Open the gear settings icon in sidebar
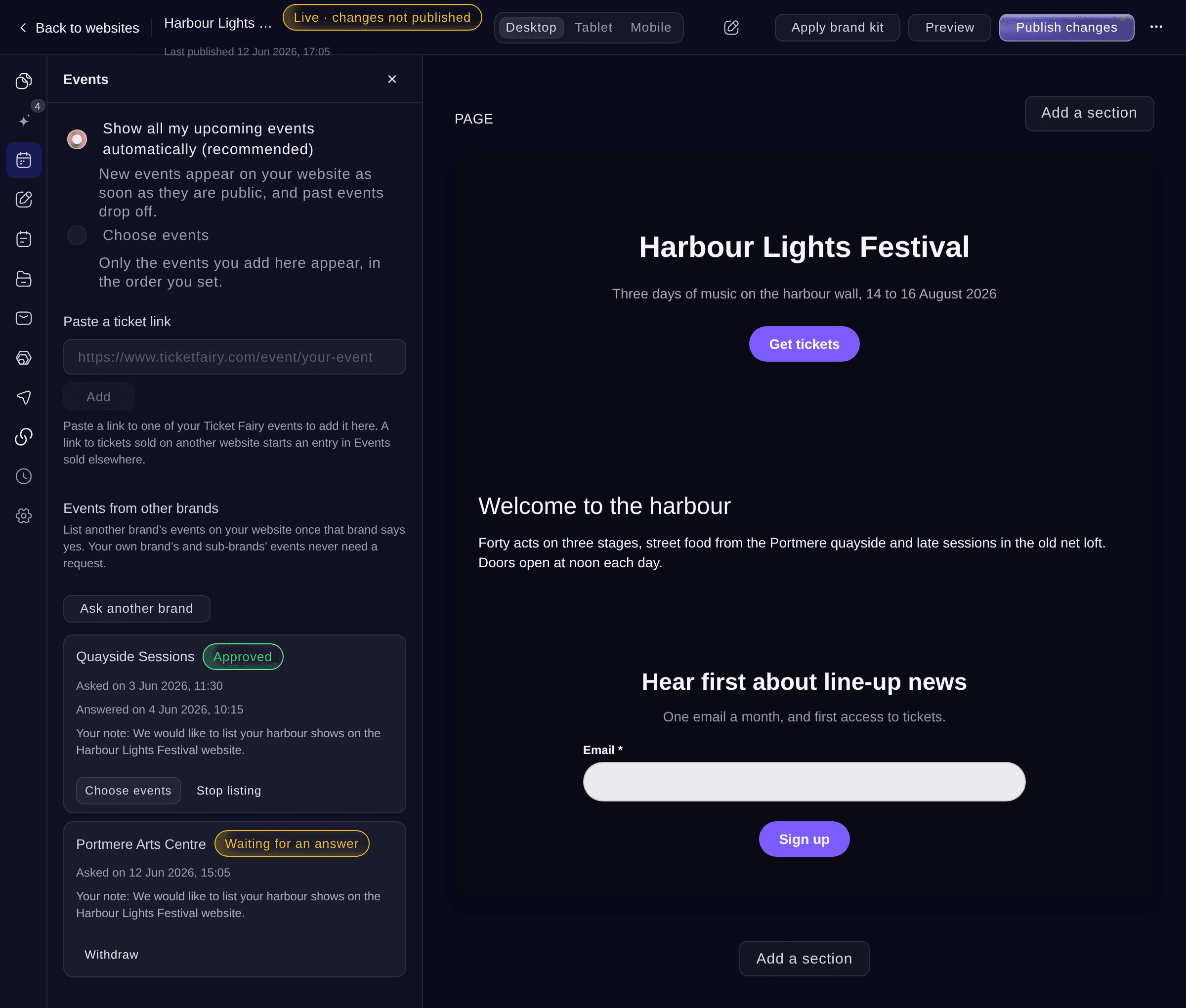 pyautogui.click(x=23, y=516)
